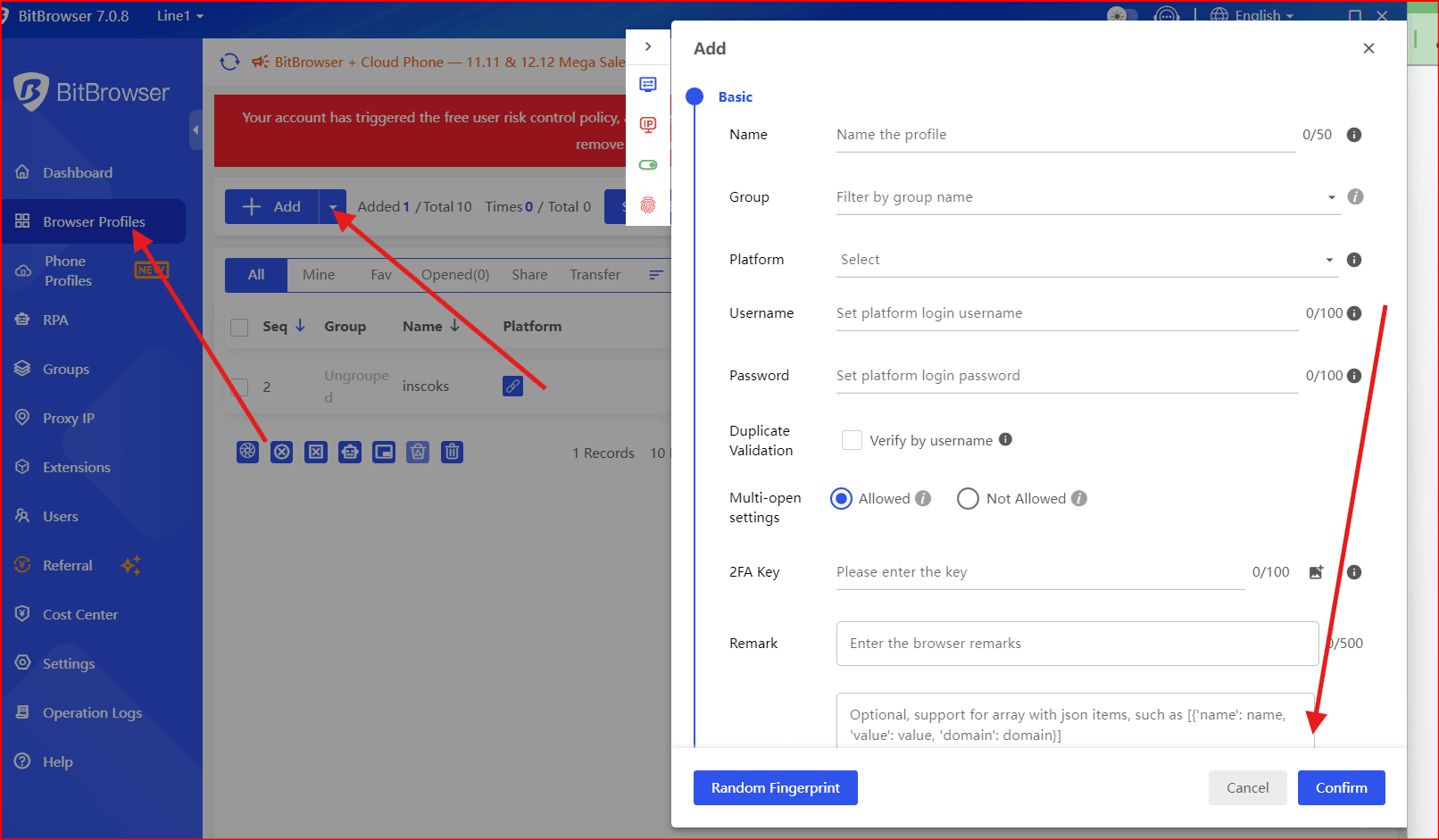
Task: Click the fingerprint icon in side strip
Action: [648, 205]
